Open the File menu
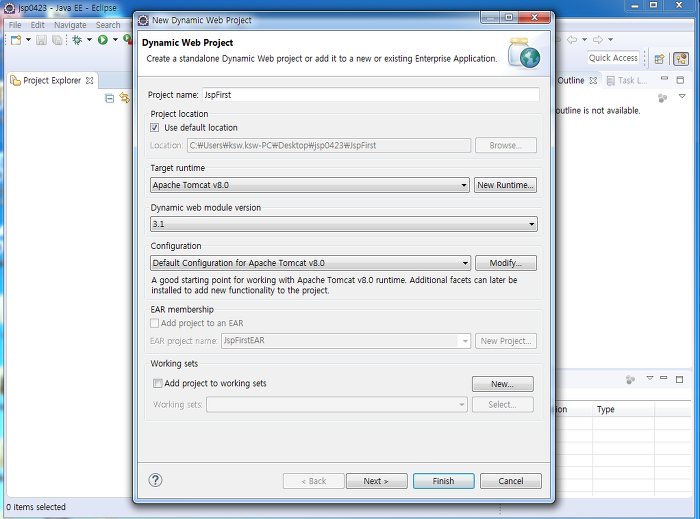 (15, 25)
